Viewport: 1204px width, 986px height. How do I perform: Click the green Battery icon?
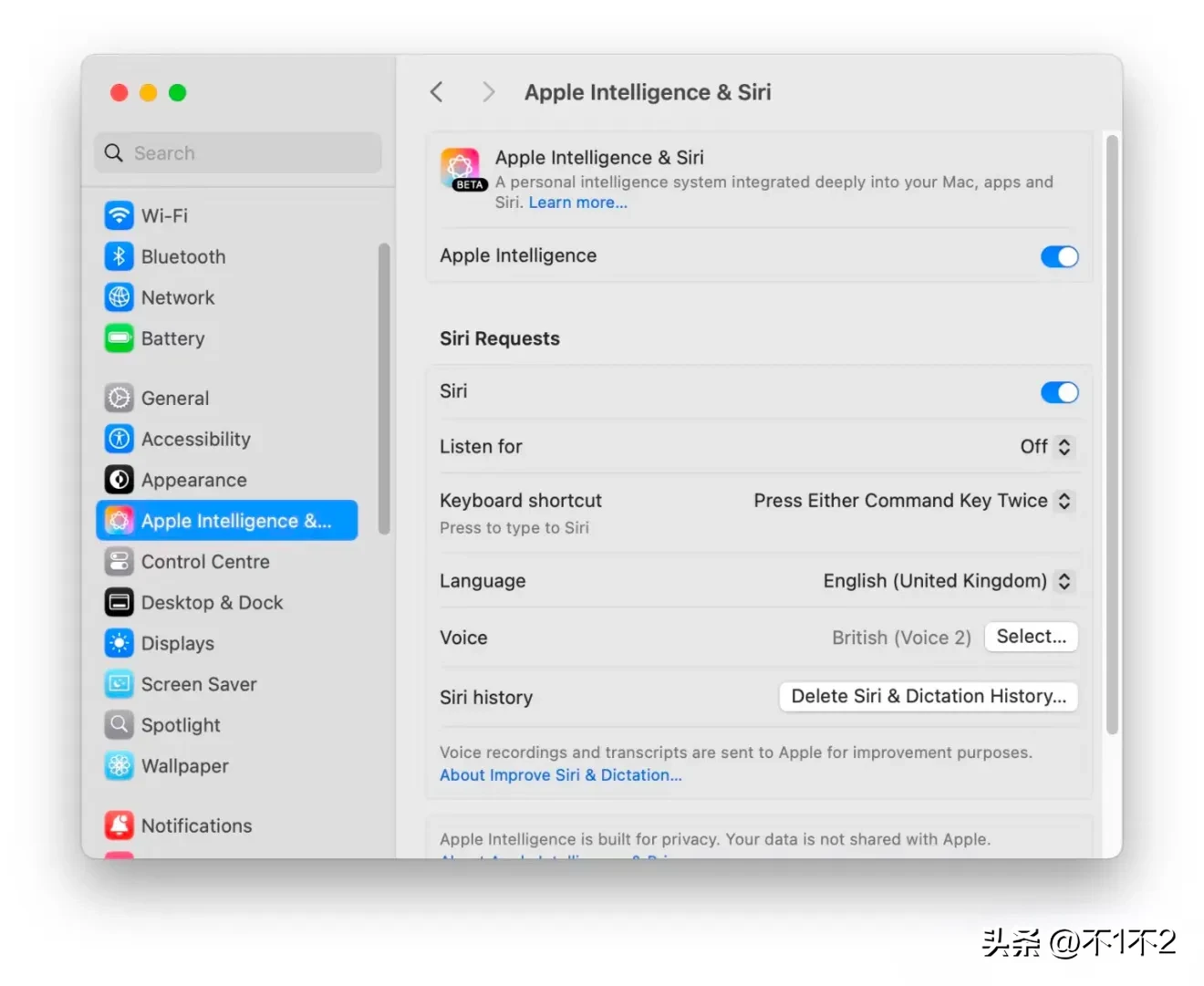point(119,339)
